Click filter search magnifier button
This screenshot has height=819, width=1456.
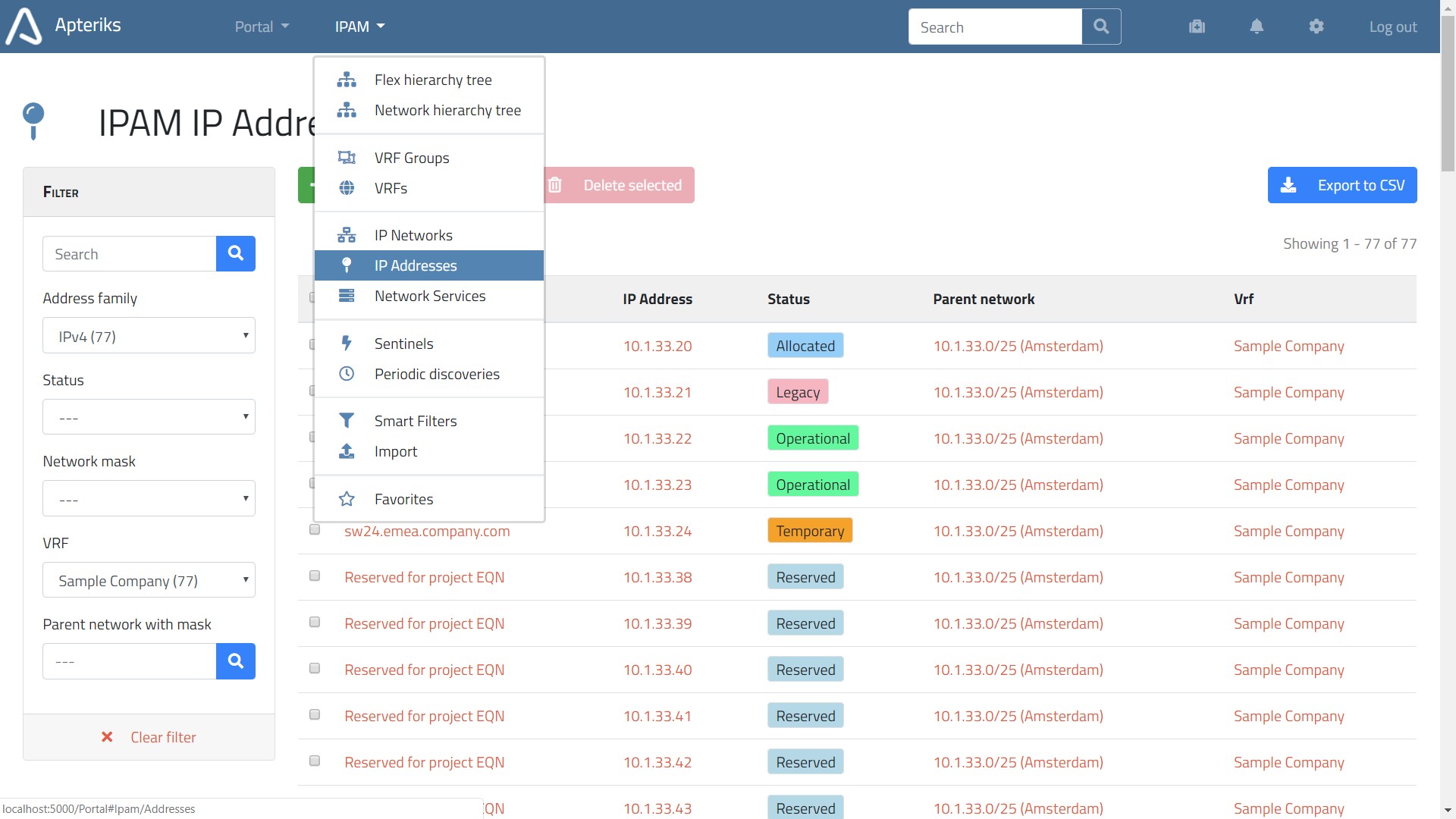coord(235,253)
